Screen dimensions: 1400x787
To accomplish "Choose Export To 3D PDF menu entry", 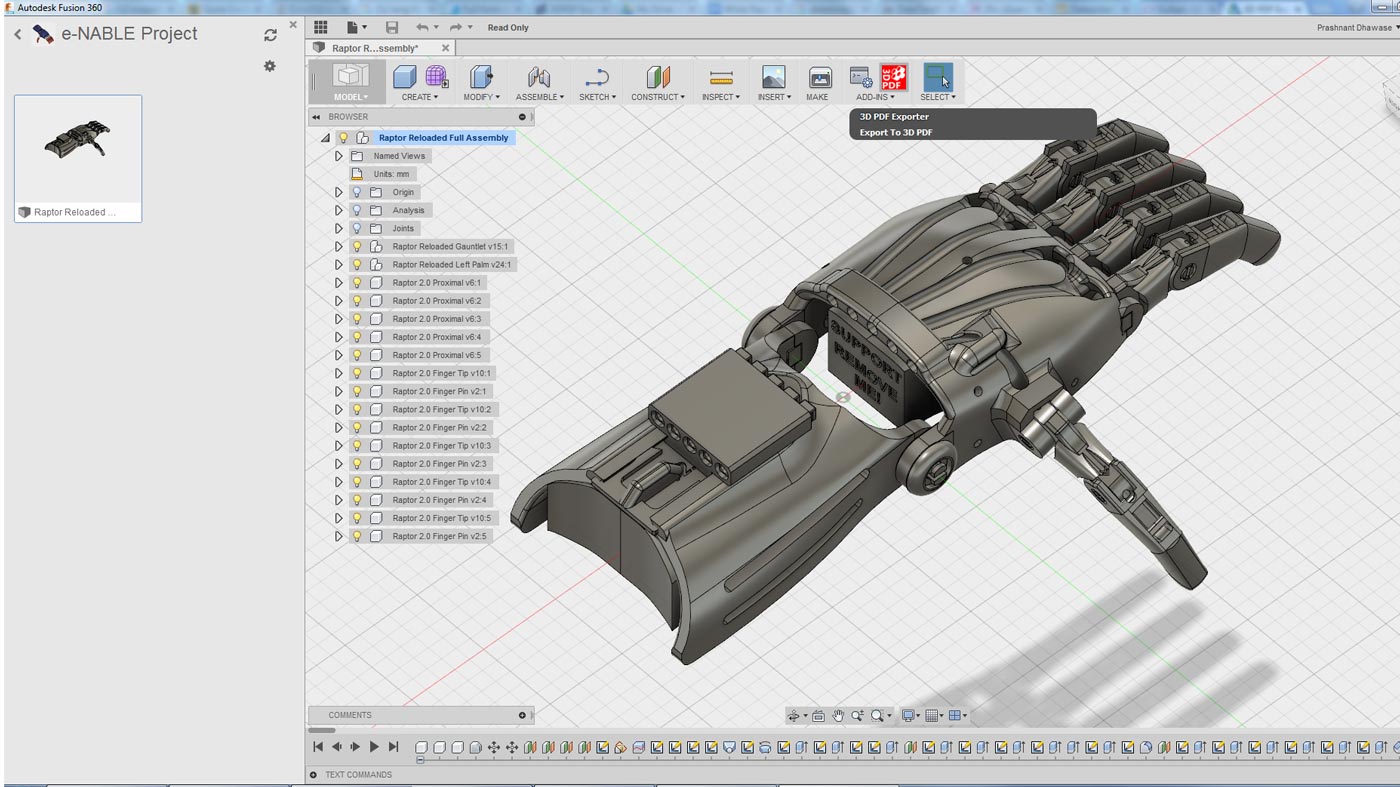I will [x=896, y=132].
